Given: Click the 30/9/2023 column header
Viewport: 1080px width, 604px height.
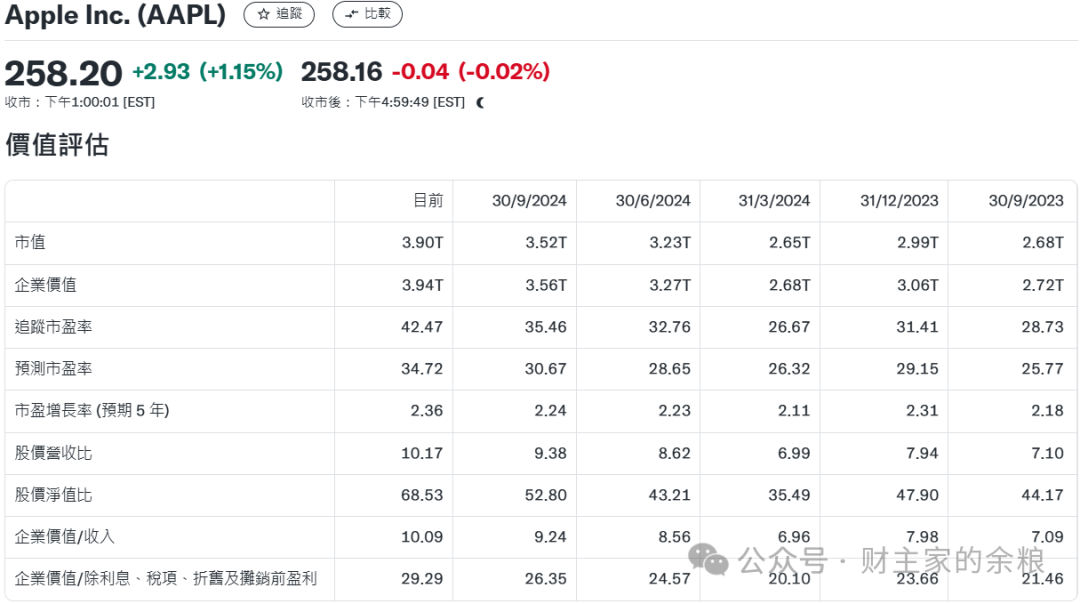Looking at the screenshot, I should [1026, 200].
